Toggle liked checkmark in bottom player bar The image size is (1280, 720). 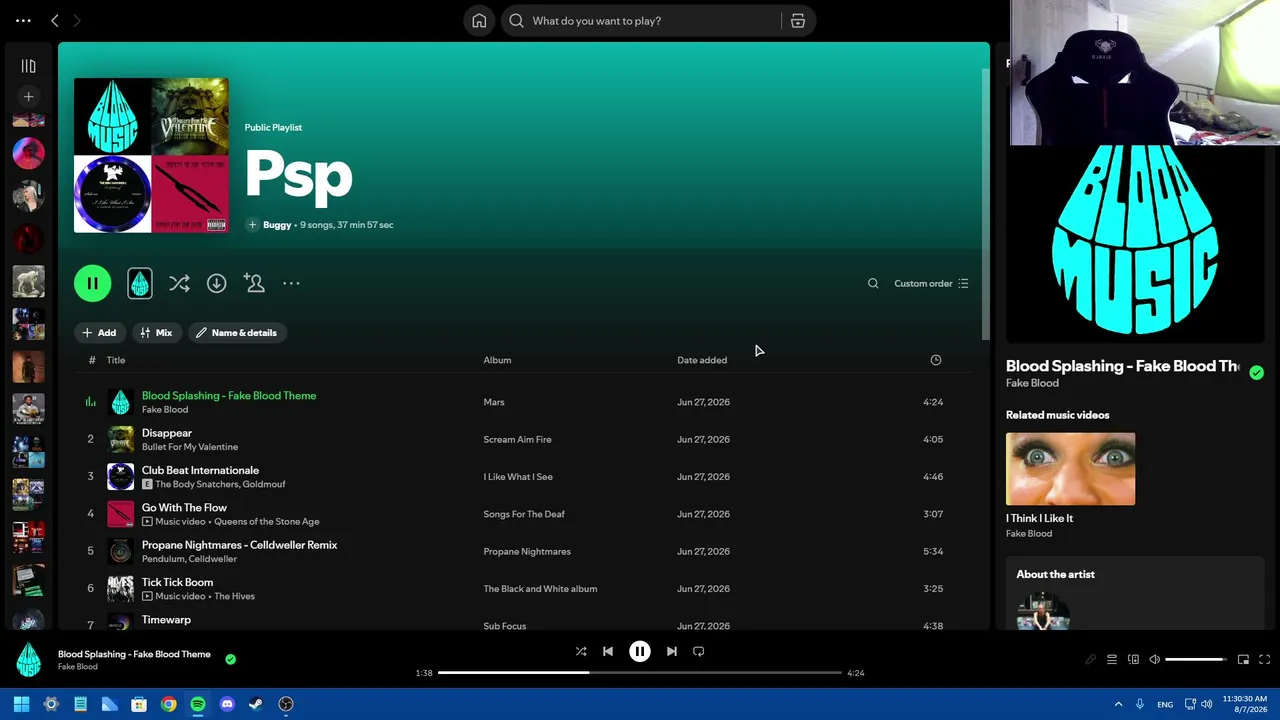(x=230, y=660)
